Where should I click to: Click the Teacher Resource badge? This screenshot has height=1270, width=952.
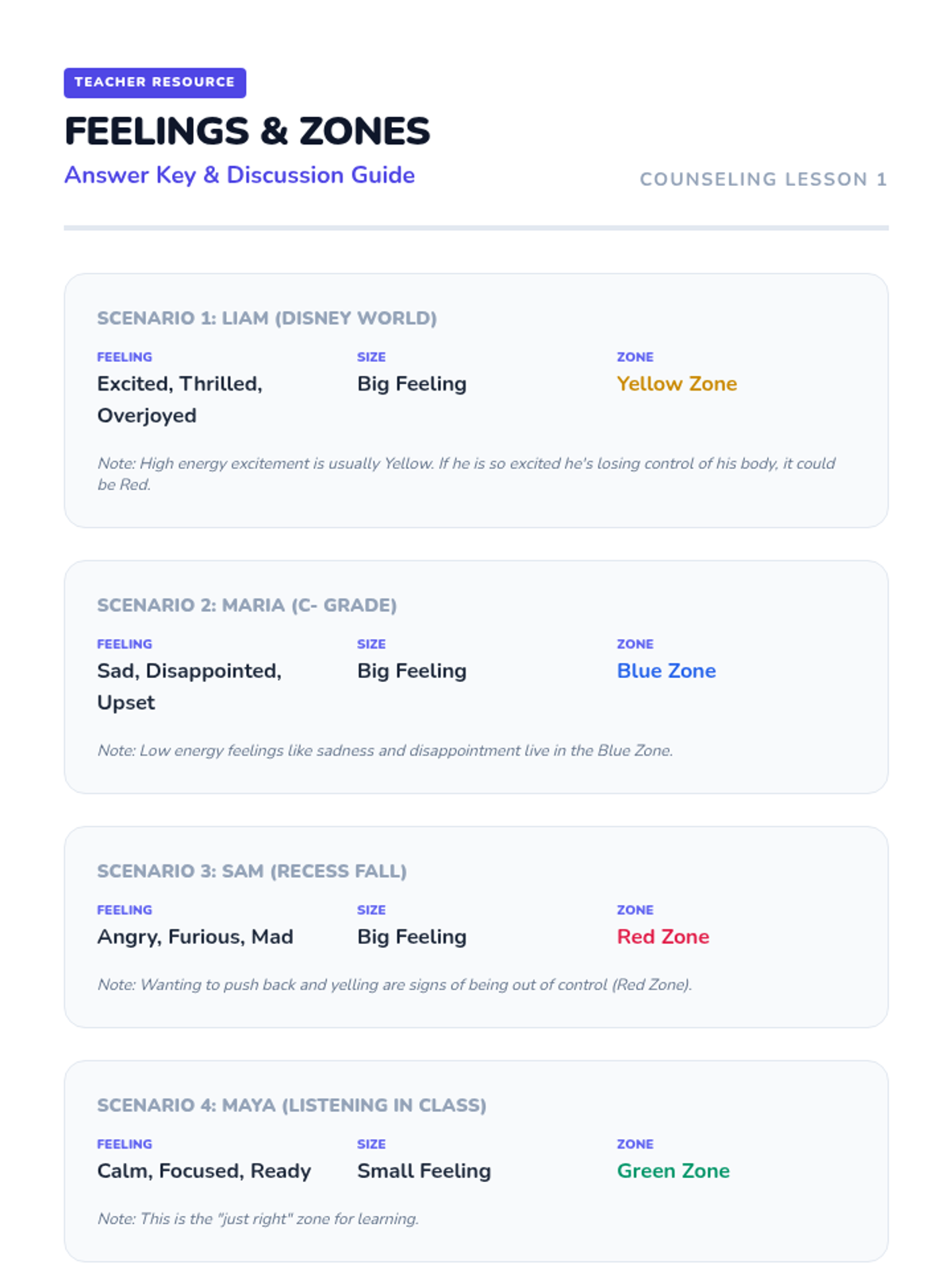pyautogui.click(x=155, y=83)
